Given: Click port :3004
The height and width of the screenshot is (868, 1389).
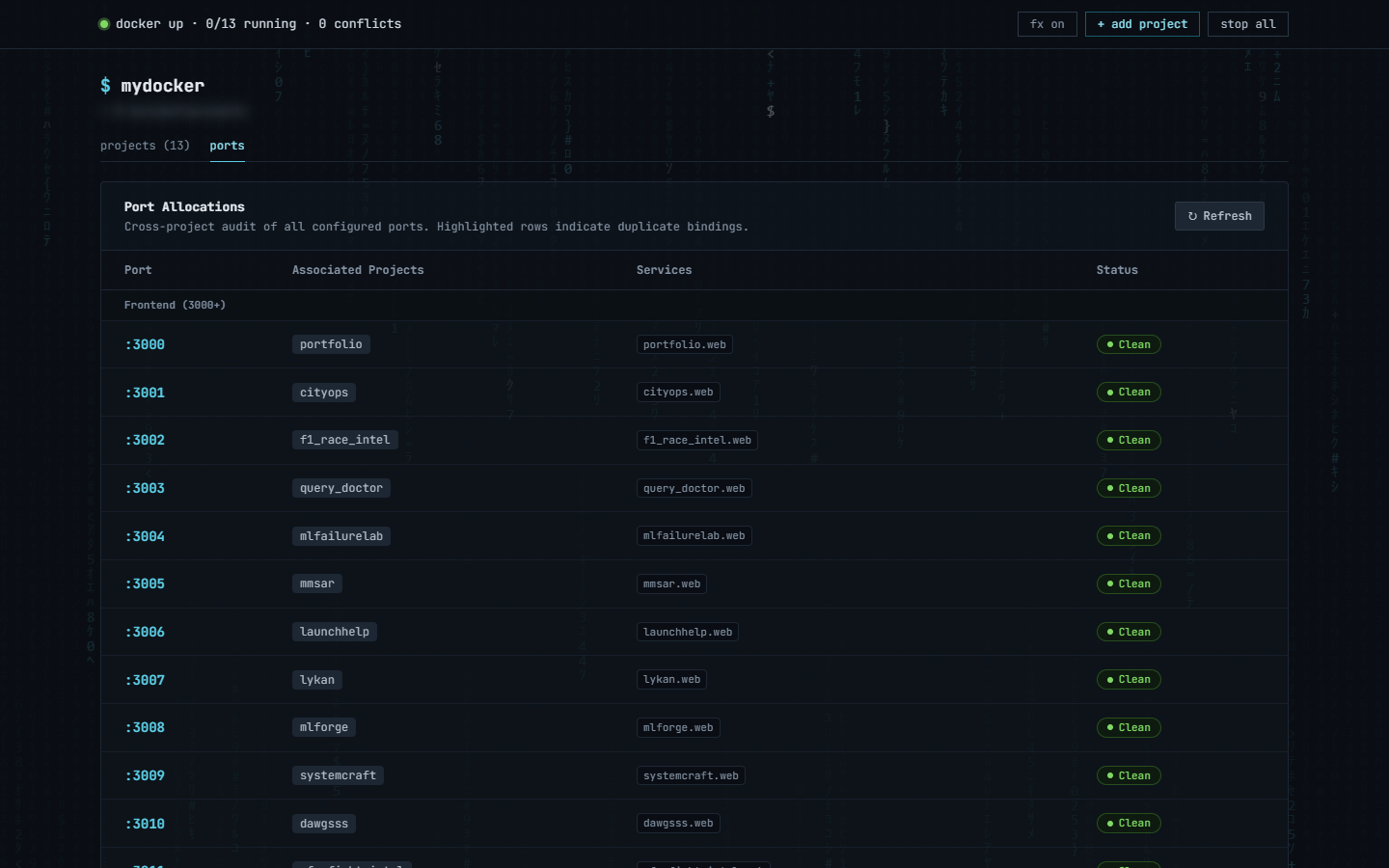Looking at the screenshot, I should [x=145, y=536].
